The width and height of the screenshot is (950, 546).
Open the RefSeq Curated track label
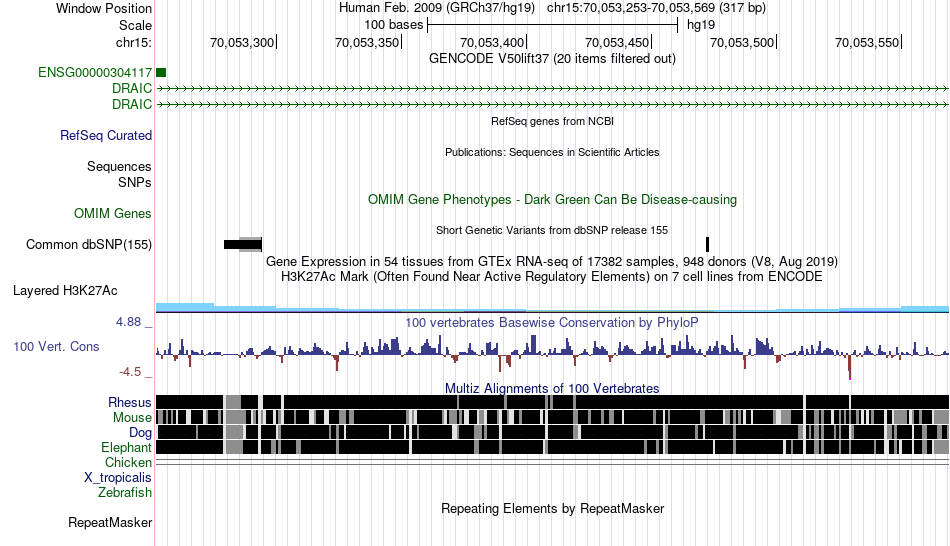(x=106, y=135)
